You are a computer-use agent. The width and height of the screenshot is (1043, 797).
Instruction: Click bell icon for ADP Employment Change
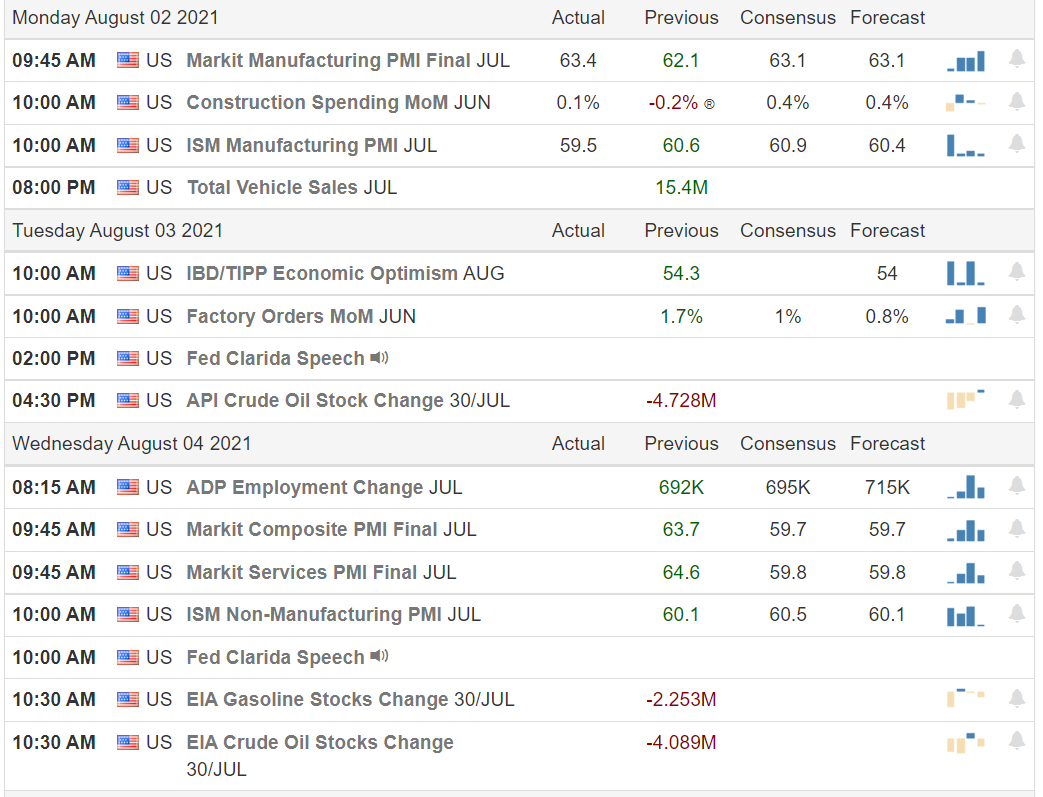click(1017, 486)
